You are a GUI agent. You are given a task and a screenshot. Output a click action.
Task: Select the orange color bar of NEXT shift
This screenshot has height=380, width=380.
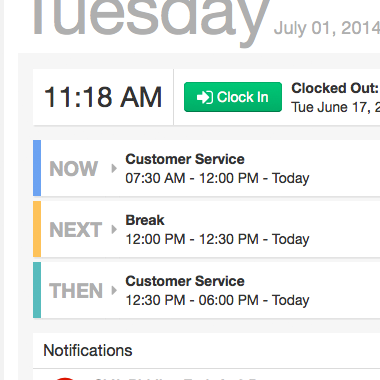(x=37, y=229)
